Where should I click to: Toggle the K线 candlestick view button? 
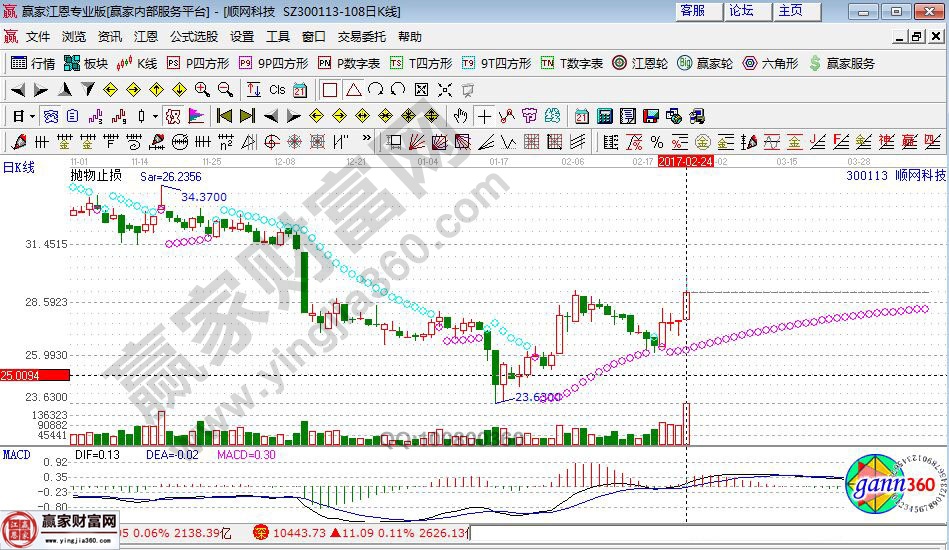(138, 63)
